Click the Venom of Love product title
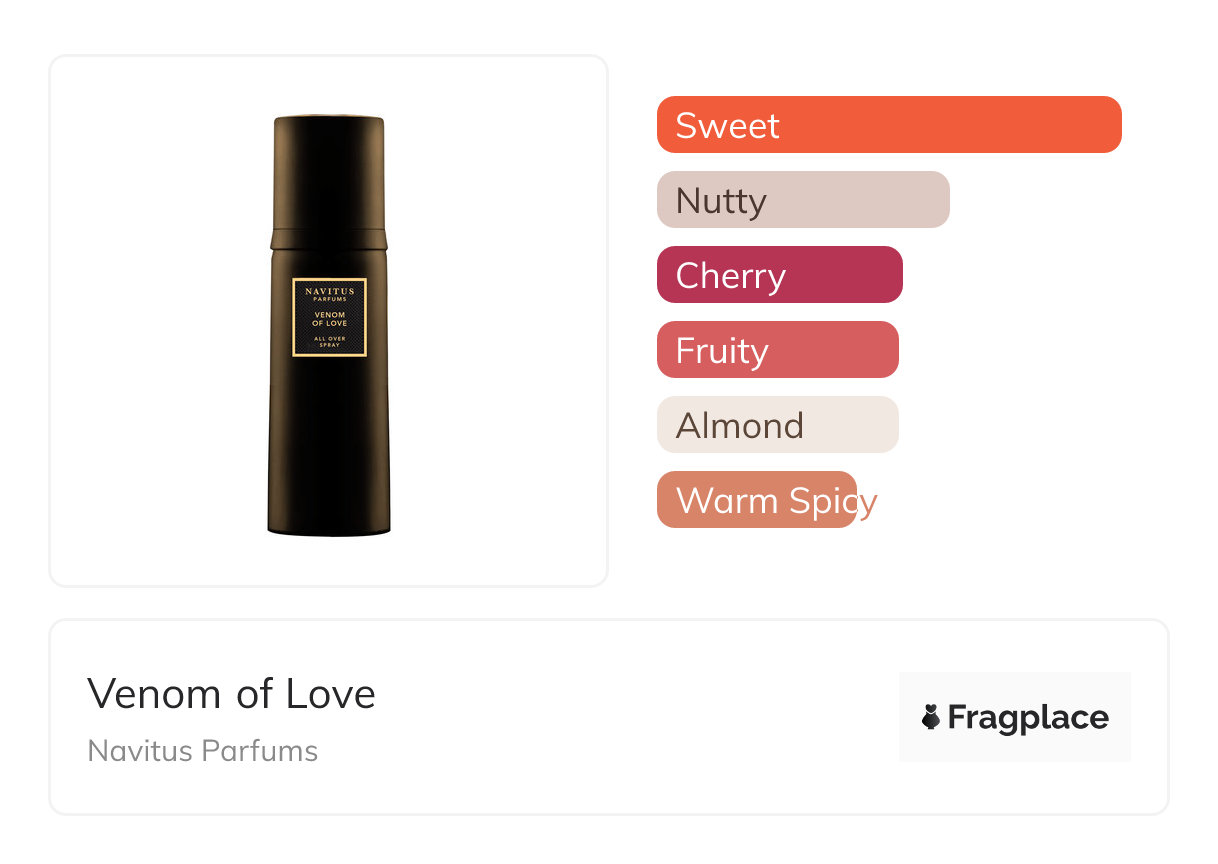This screenshot has width=1218, height=864. pos(232,693)
